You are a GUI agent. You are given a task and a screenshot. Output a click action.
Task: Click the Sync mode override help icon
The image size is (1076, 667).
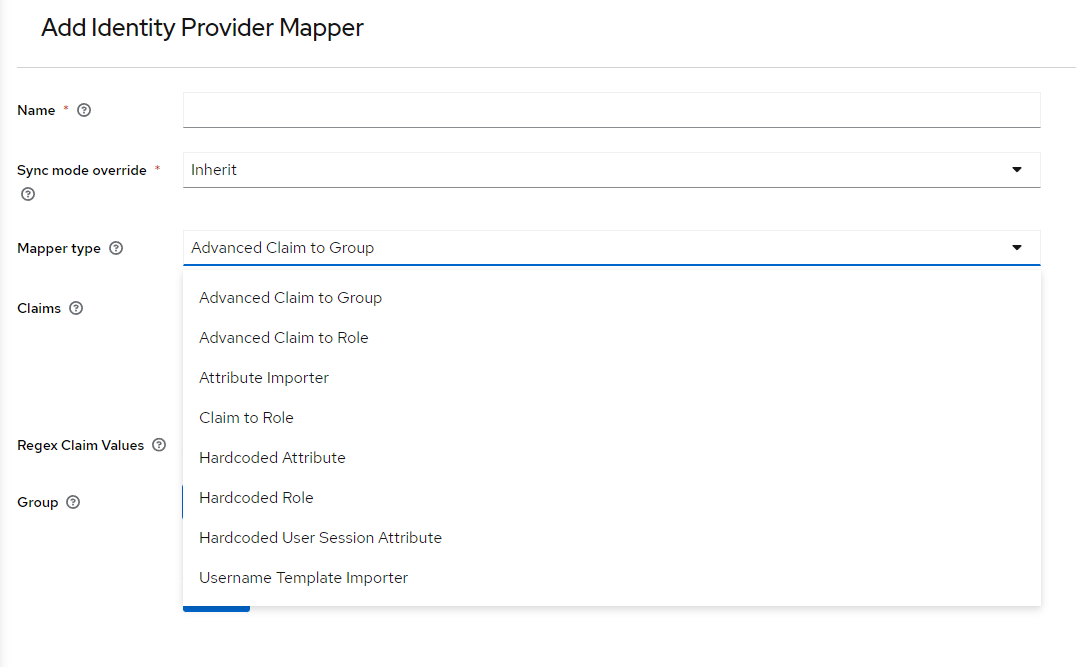tap(26, 194)
